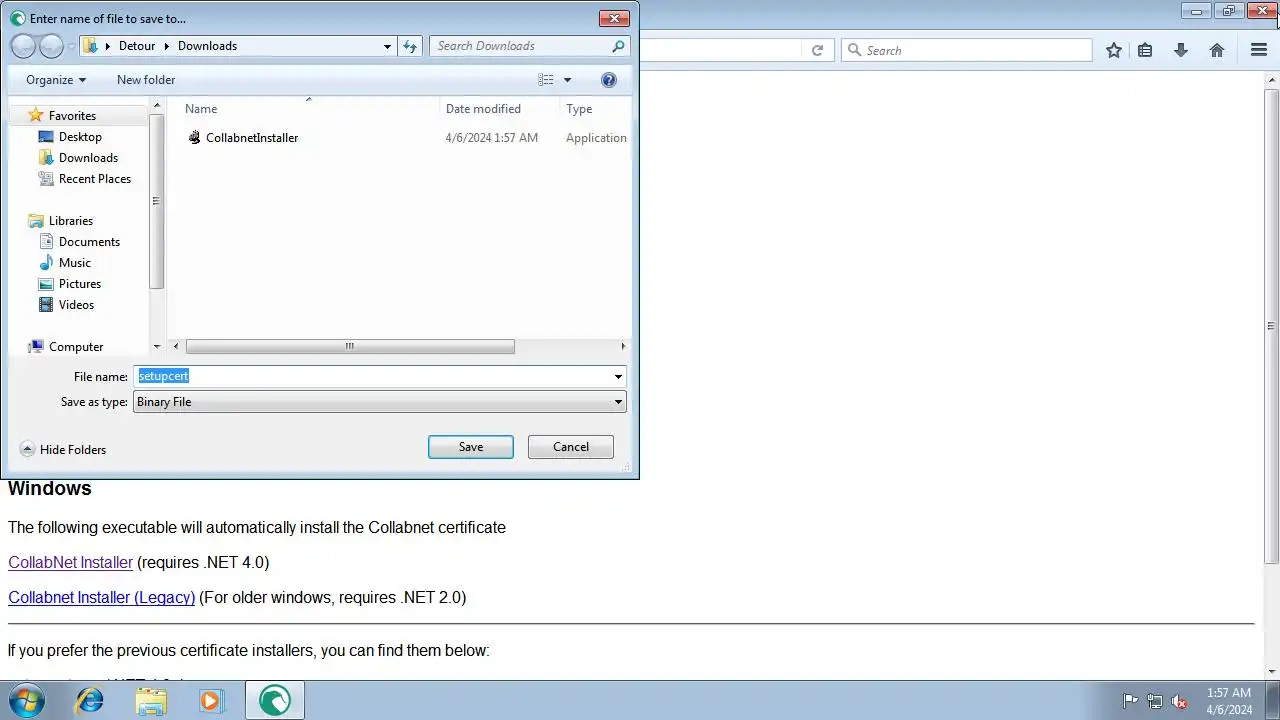1280x720 pixels.
Task: Click the browser page vertical scrollbar
Action: click(x=1272, y=325)
